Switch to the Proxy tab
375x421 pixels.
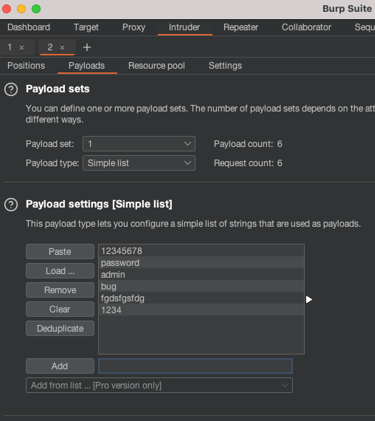coord(134,27)
